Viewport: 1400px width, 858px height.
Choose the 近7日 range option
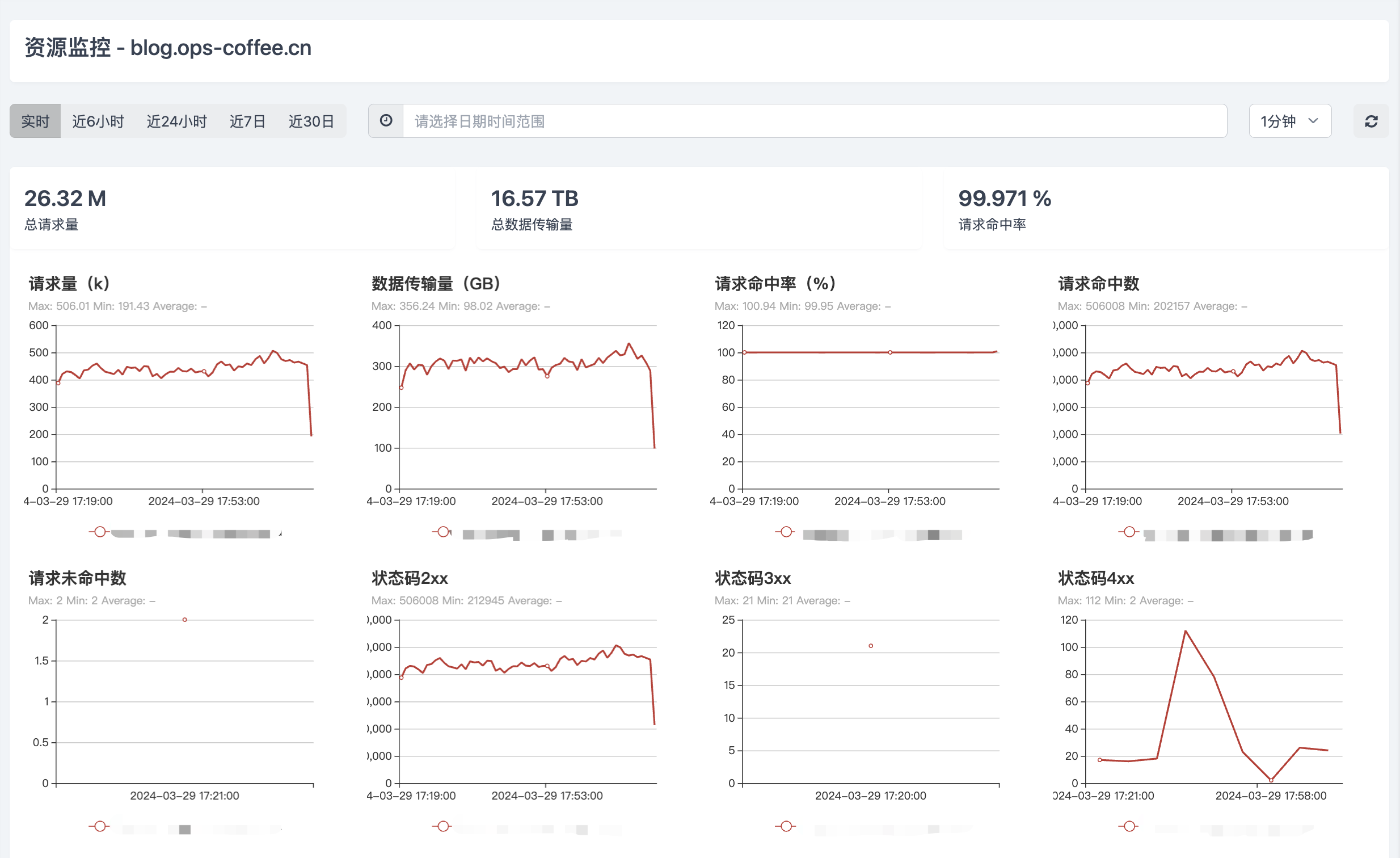point(247,121)
